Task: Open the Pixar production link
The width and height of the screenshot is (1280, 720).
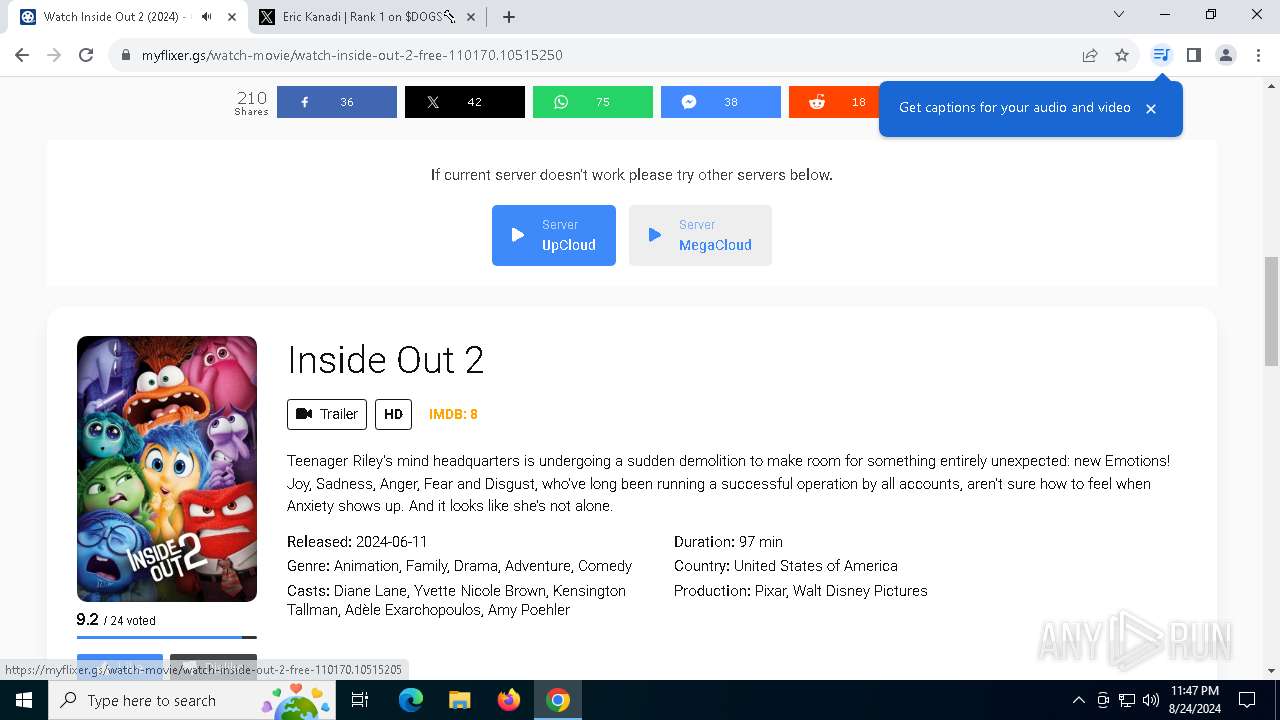Action: pos(770,591)
